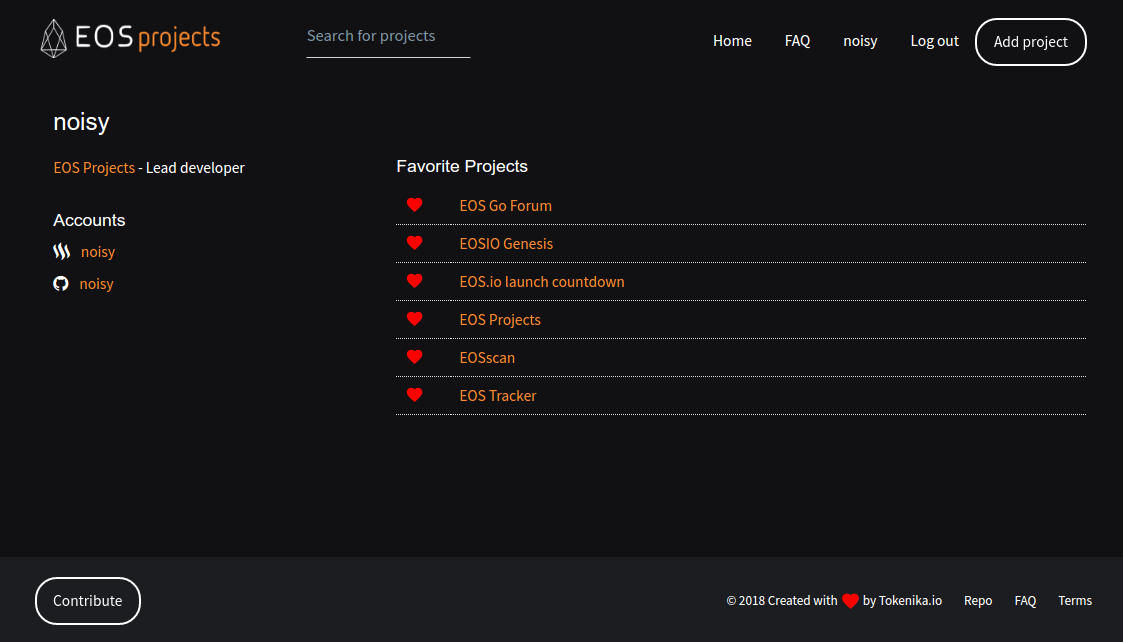Click the 2018 Created with text
This screenshot has width=1123, height=642.
tap(782, 600)
